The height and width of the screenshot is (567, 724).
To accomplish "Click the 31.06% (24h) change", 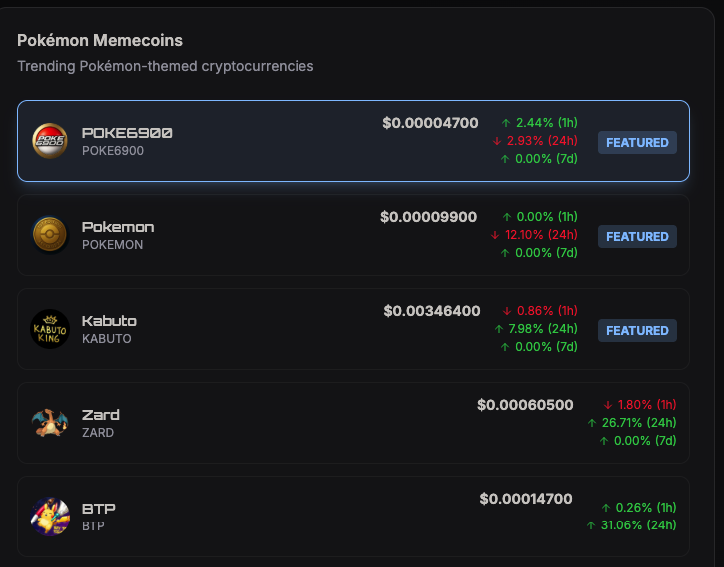I will tap(631, 525).
